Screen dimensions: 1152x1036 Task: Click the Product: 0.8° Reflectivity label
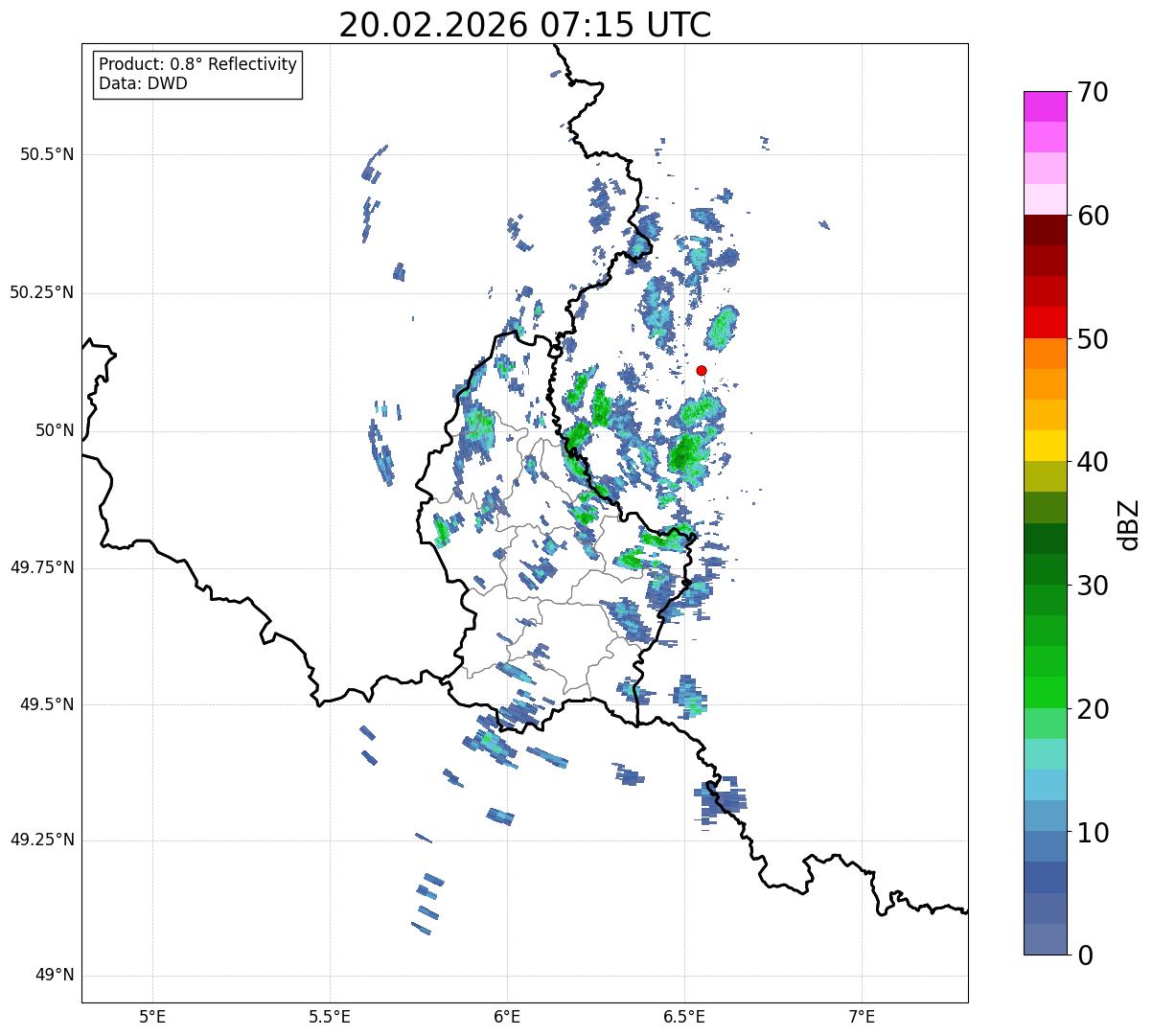pyautogui.click(x=198, y=64)
